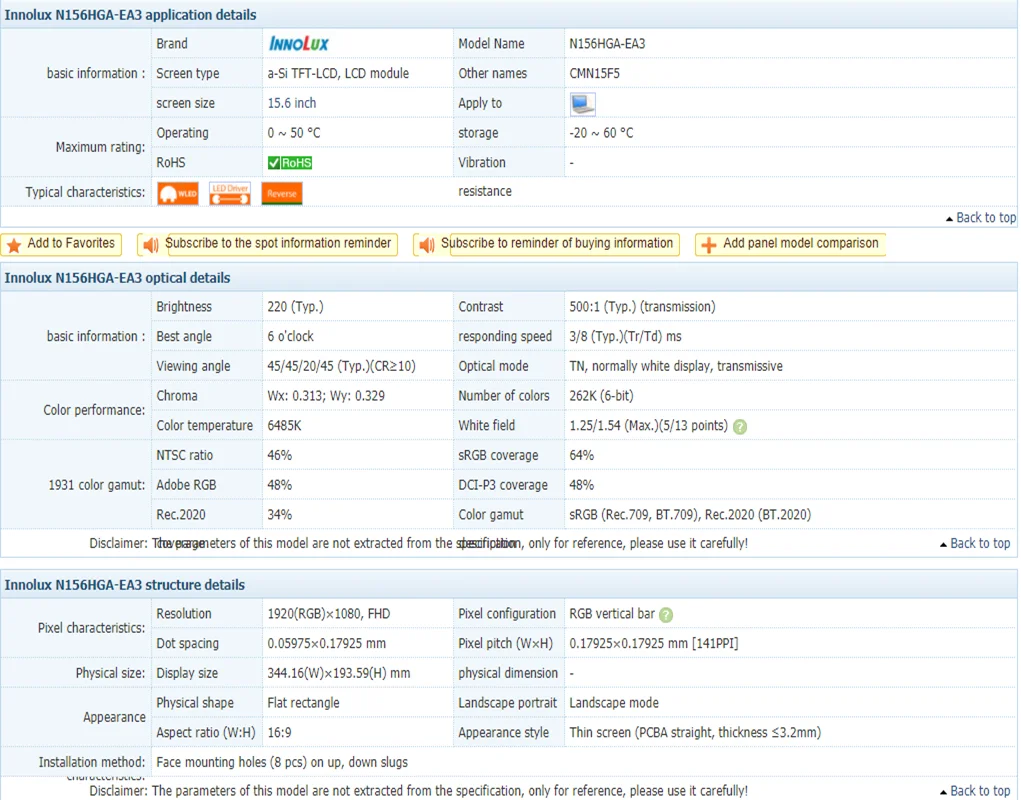Image resolution: width=1021 pixels, height=800 pixels.
Task: Click operating temperature 0 ~ 50 °C
Action: coord(294,133)
